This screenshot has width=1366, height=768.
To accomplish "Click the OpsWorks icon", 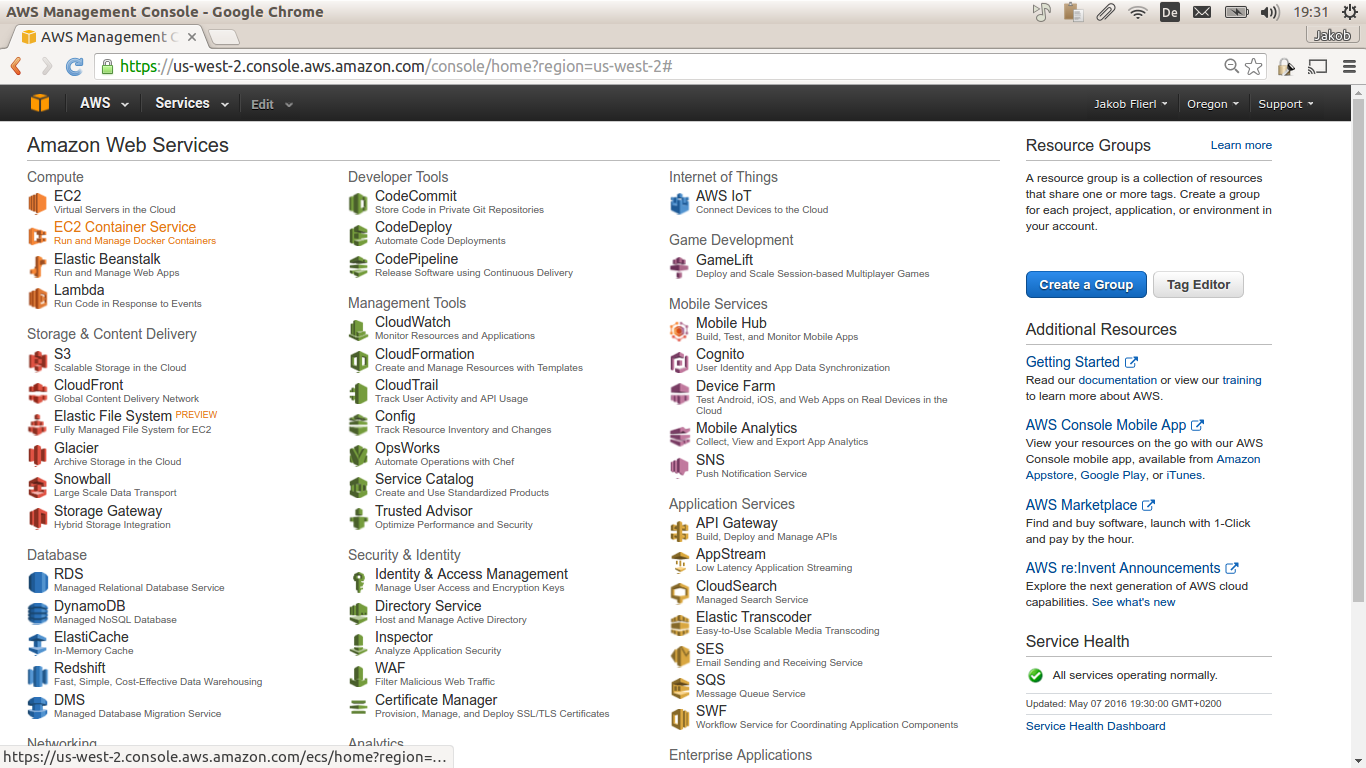I will [358, 455].
